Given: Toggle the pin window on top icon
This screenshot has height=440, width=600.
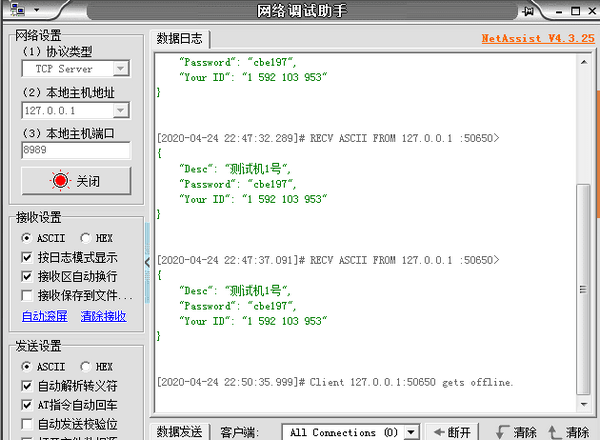Looking at the screenshot, I should 528,11.
